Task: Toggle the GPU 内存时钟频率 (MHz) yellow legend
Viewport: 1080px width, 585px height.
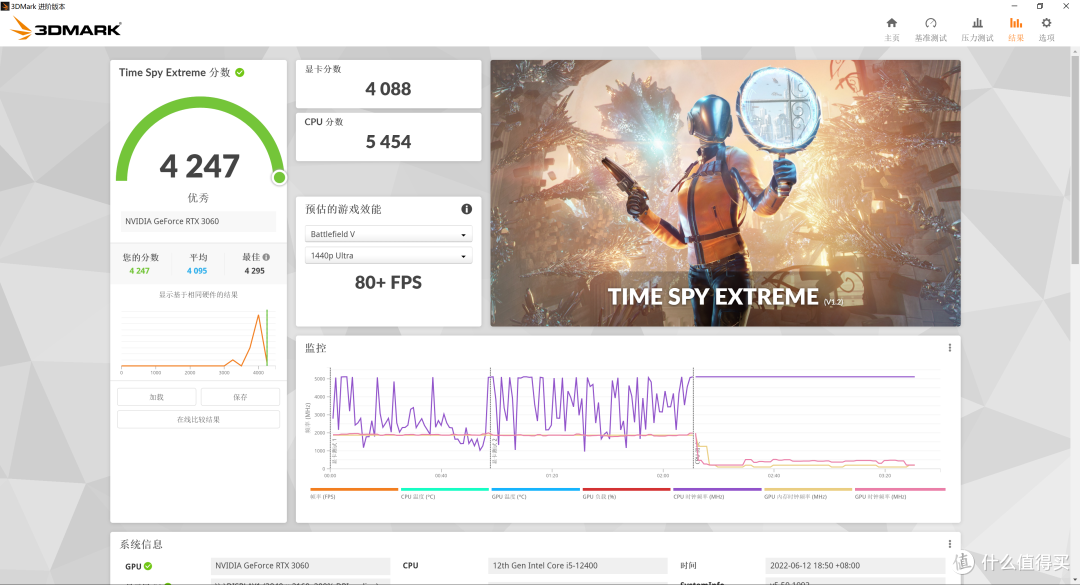Action: [x=808, y=493]
